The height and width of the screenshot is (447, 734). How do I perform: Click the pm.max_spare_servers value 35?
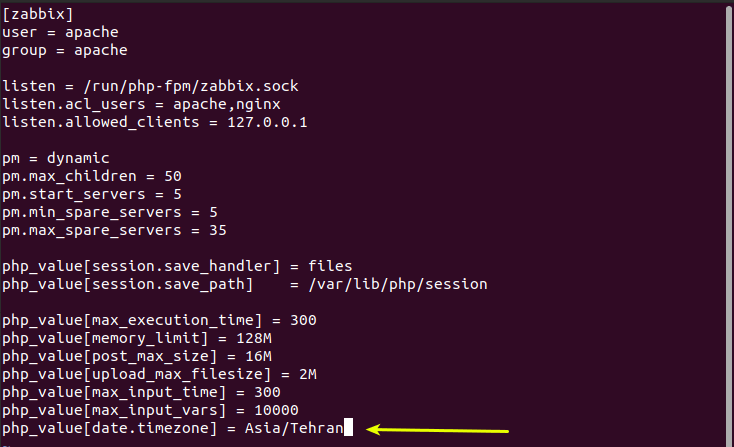coord(218,231)
